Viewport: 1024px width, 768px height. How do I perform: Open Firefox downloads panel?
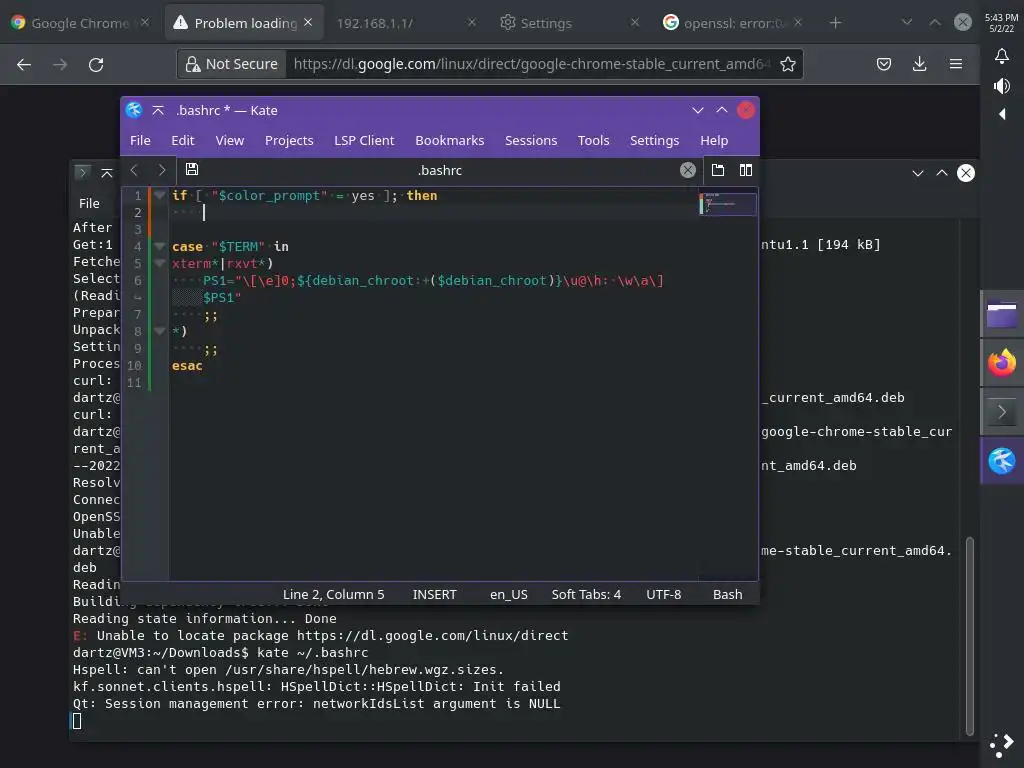(920, 64)
